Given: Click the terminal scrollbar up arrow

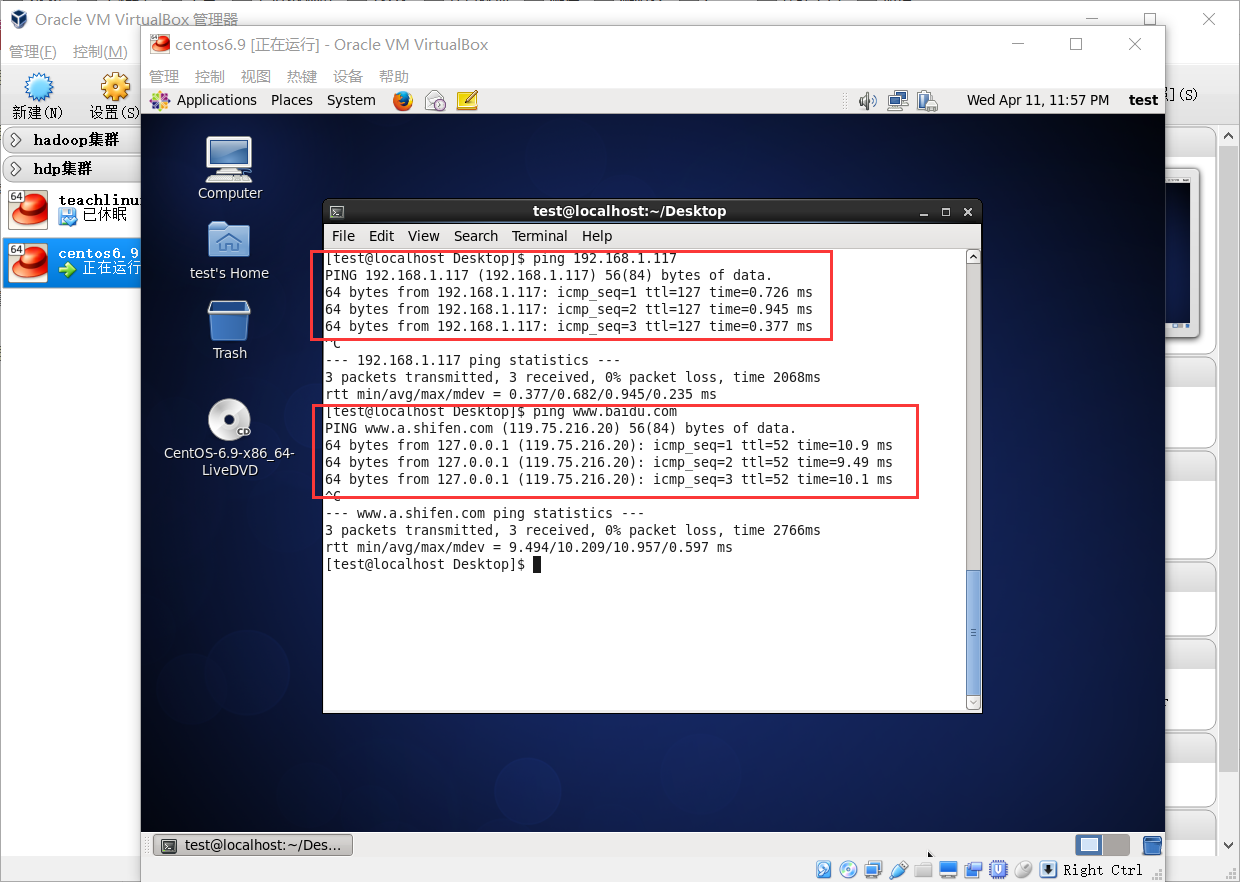Looking at the screenshot, I should click(973, 257).
